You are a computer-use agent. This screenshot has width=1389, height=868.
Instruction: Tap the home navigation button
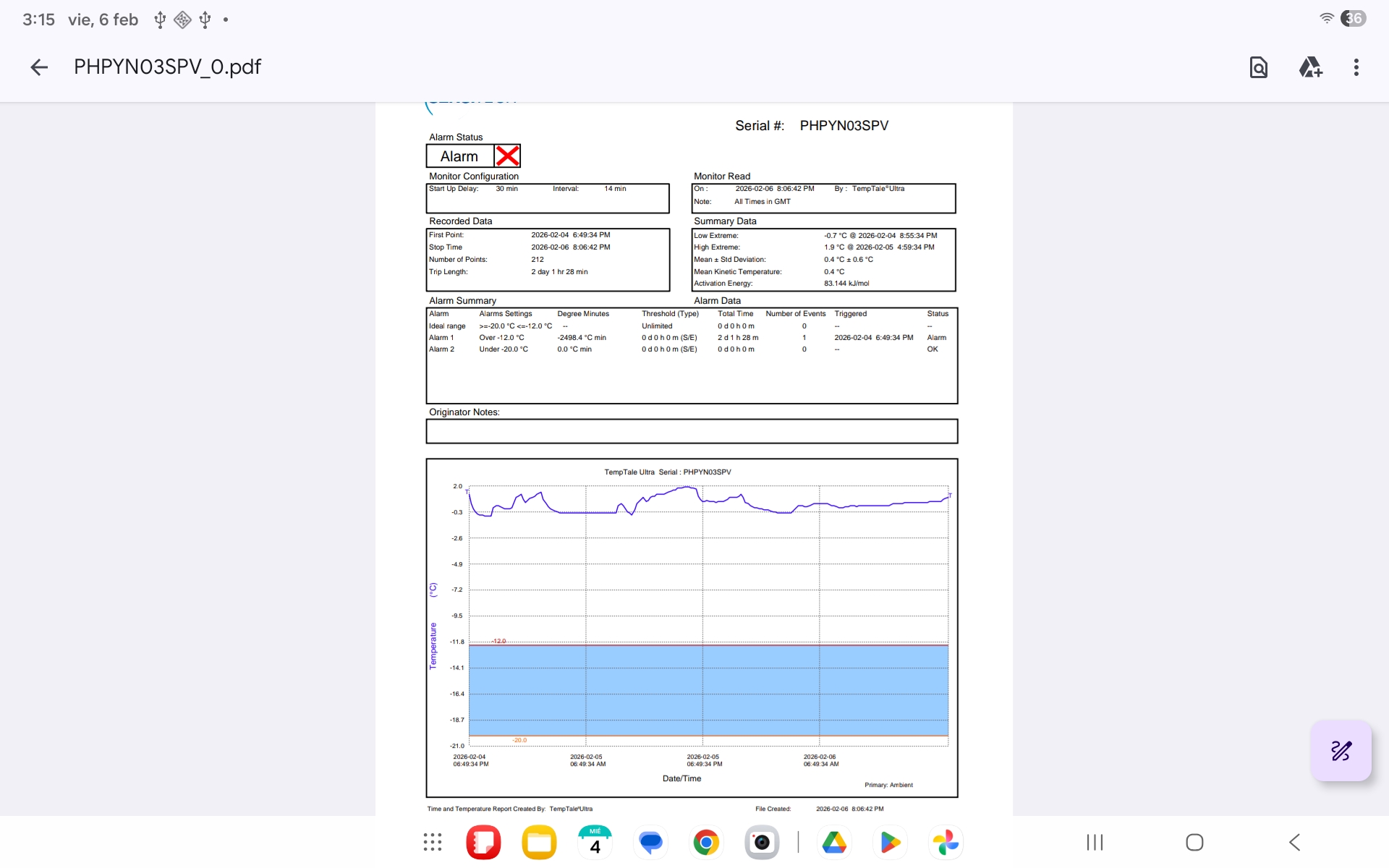tap(1194, 842)
